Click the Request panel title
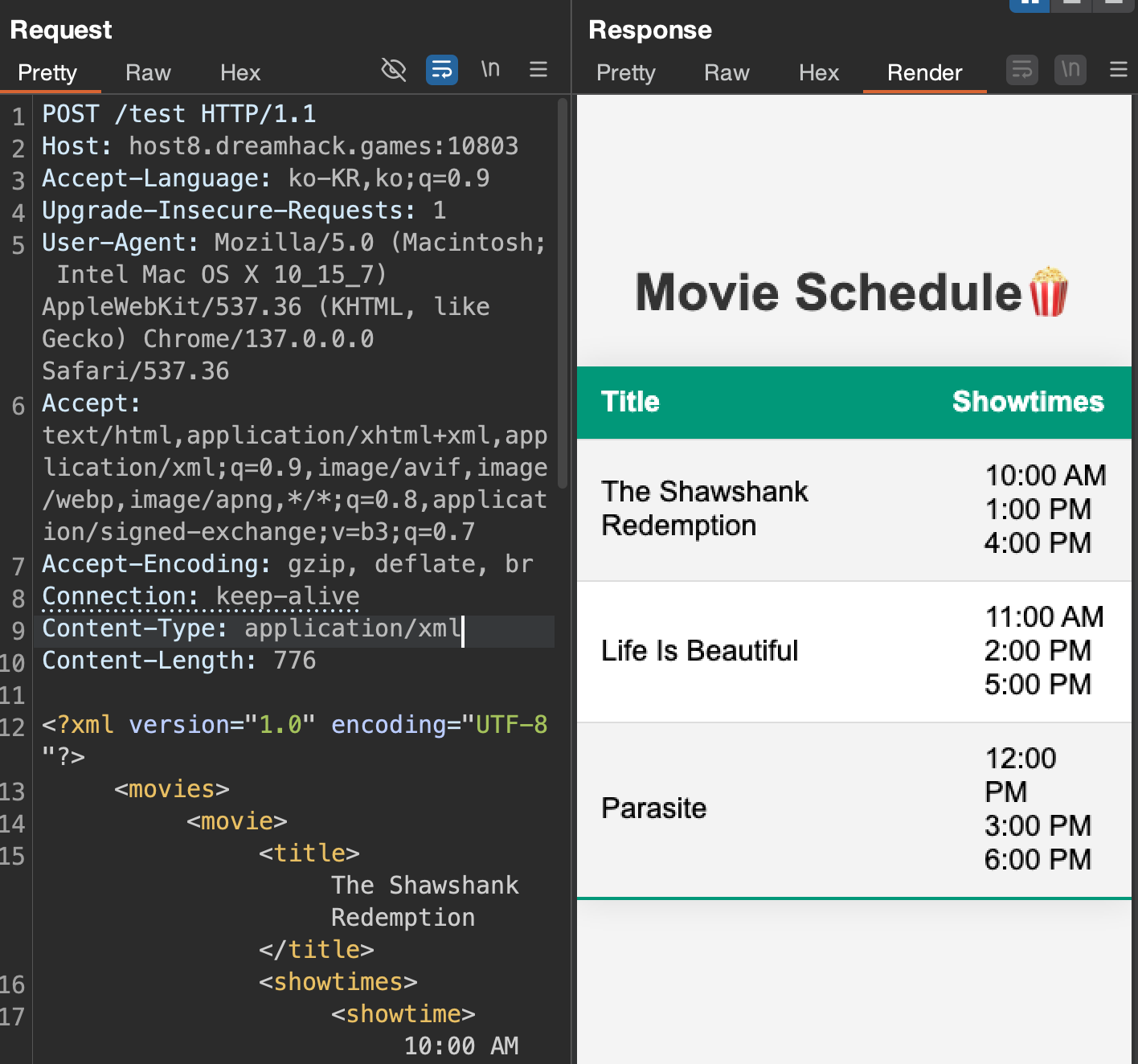The image size is (1138, 1064). [x=61, y=30]
